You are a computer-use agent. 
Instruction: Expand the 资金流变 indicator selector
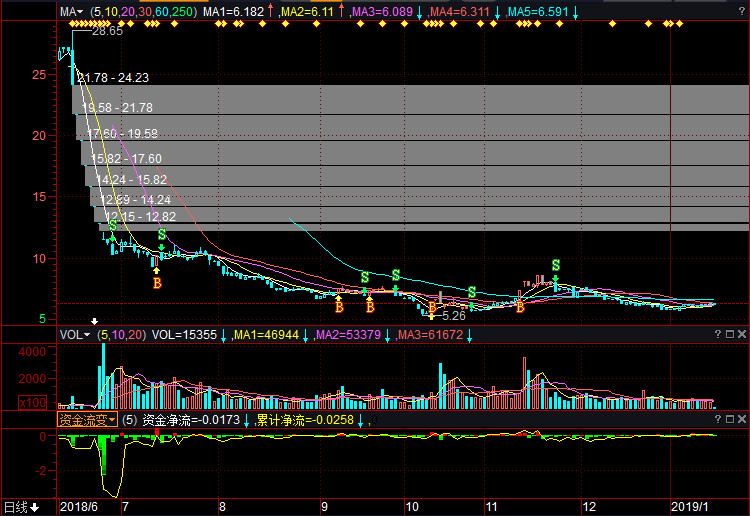(x=86, y=420)
